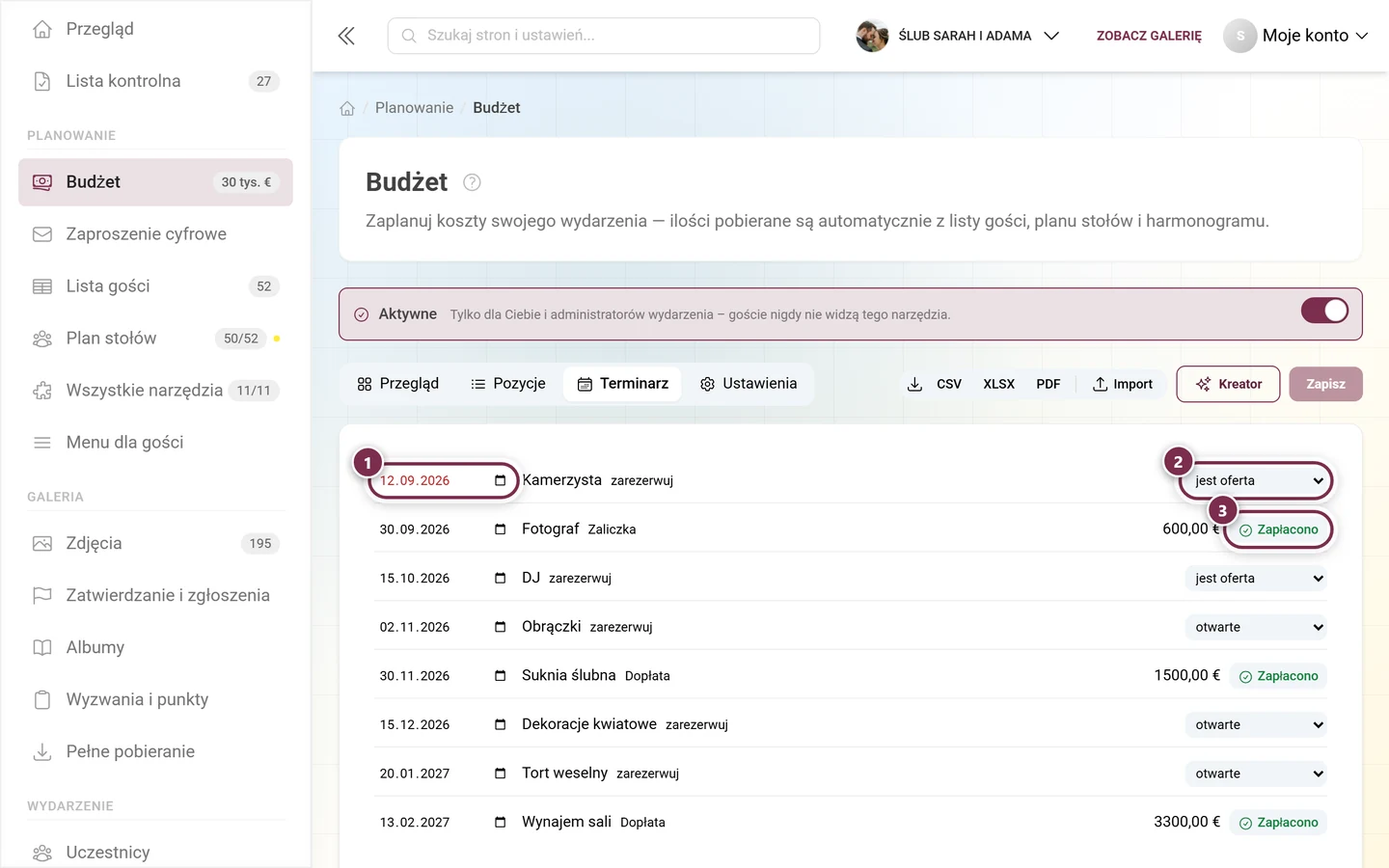Viewport: 1389px width, 868px height.
Task: Open Zdjęcia in the gallery sidebar
Action: pos(155,543)
